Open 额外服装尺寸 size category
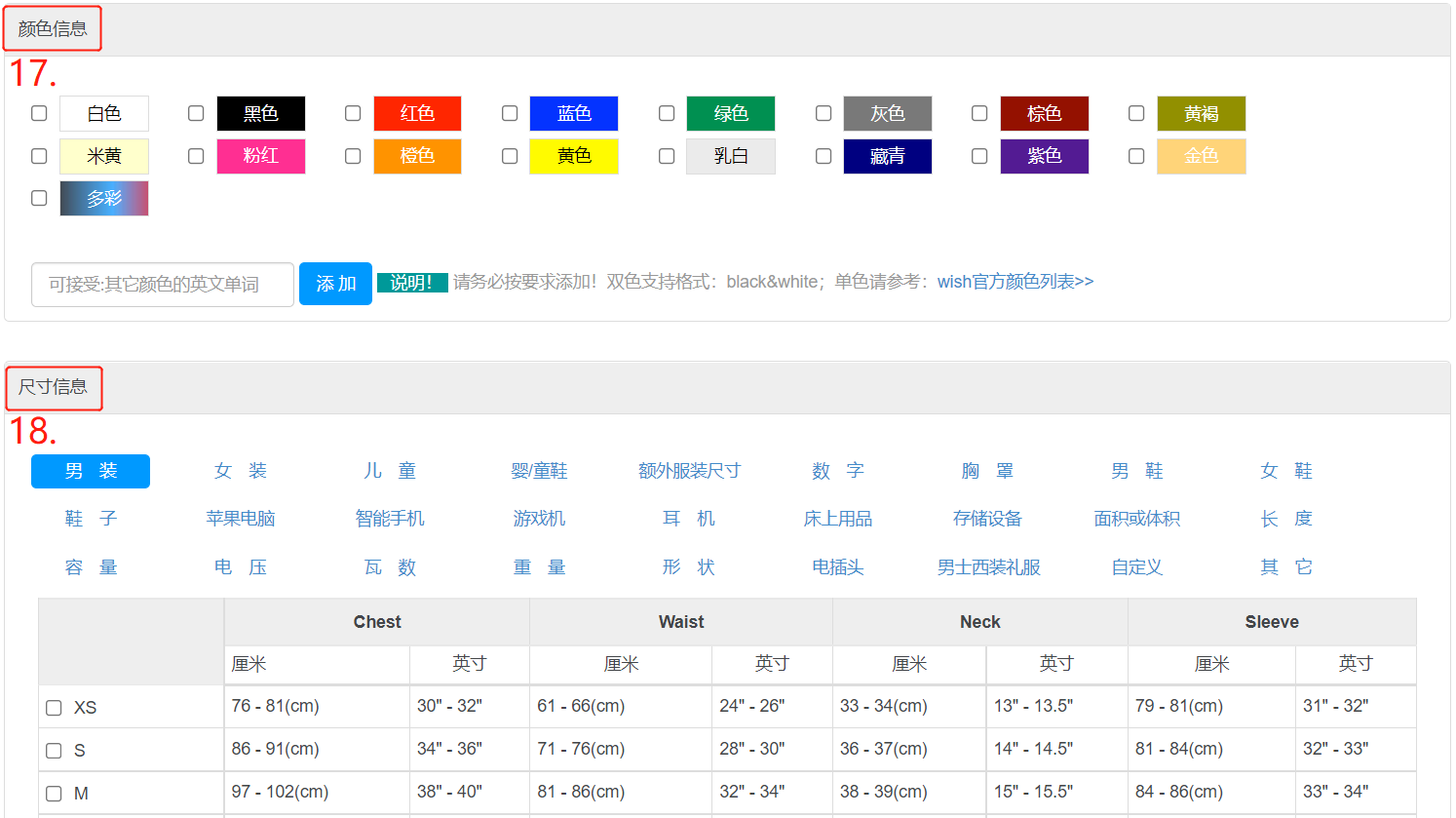The height and width of the screenshot is (818, 1456). click(689, 471)
